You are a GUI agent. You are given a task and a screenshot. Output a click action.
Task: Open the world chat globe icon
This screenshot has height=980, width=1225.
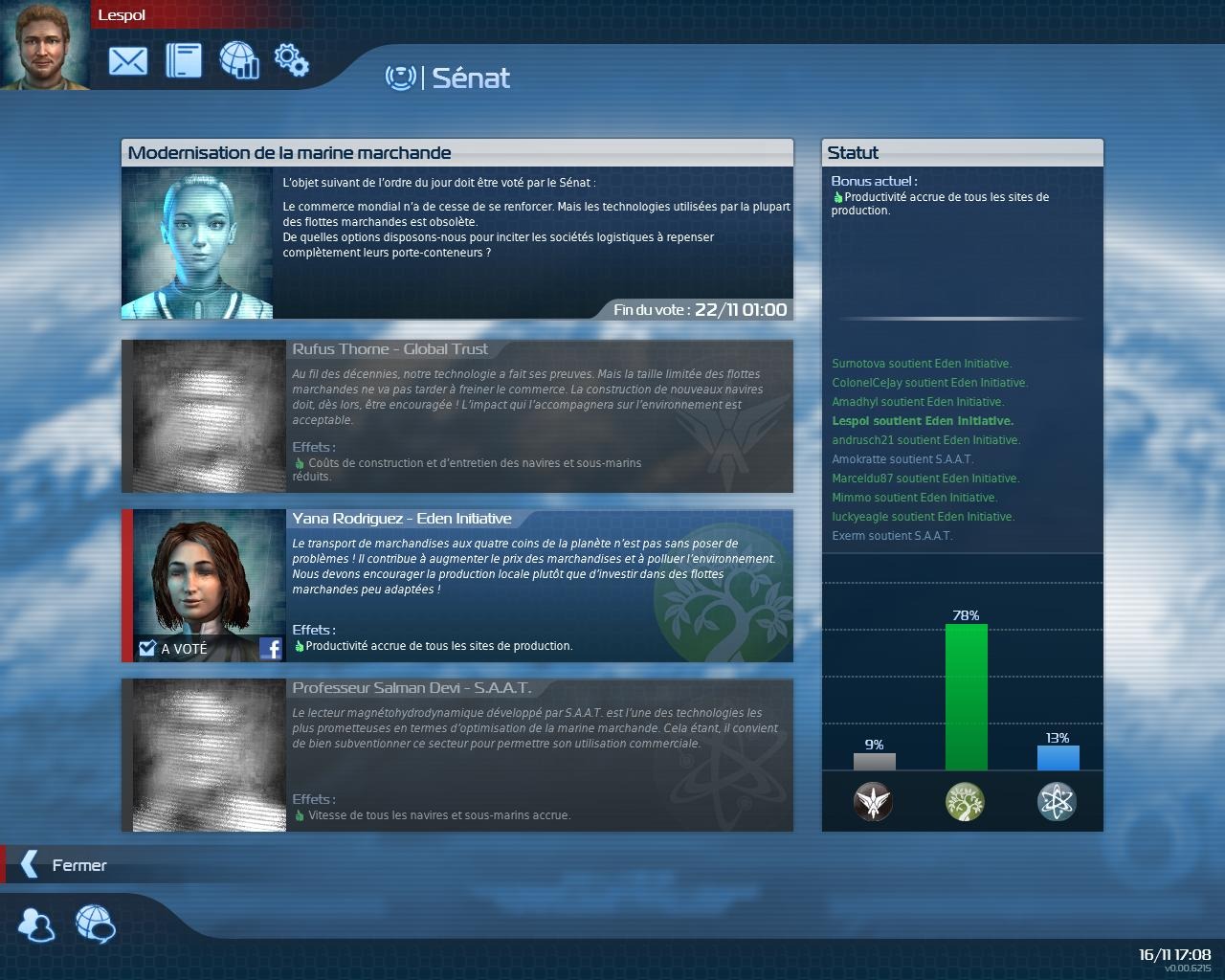[x=95, y=924]
